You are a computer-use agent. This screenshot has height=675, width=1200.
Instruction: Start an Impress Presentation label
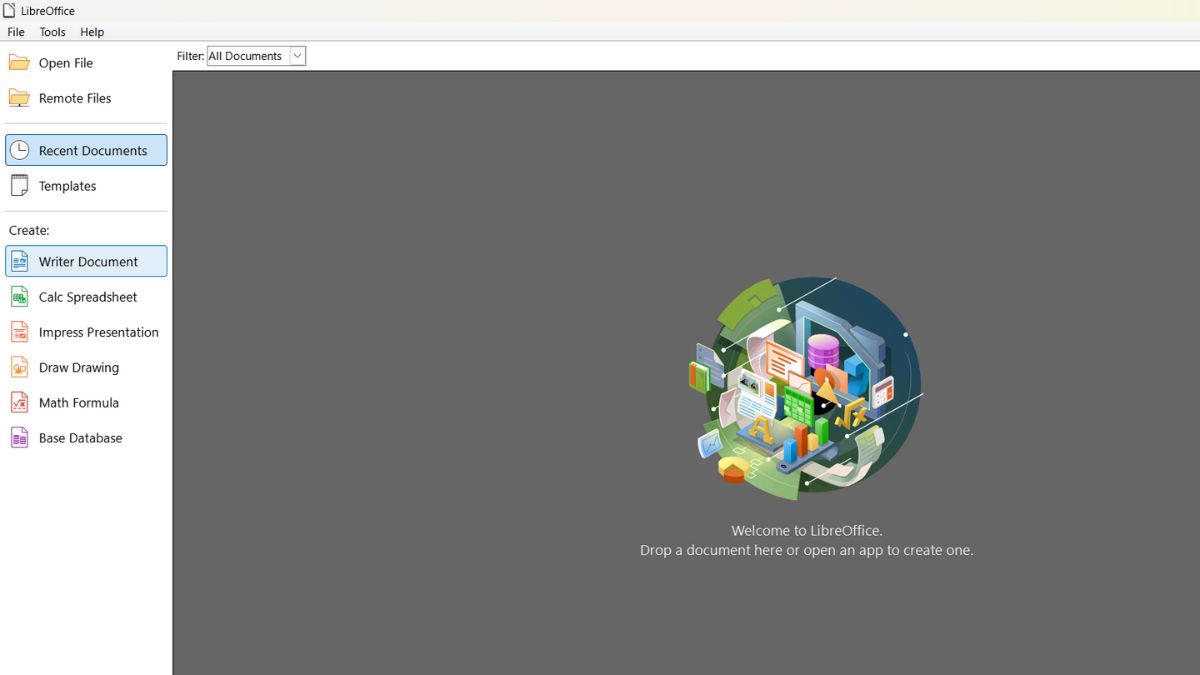click(99, 332)
